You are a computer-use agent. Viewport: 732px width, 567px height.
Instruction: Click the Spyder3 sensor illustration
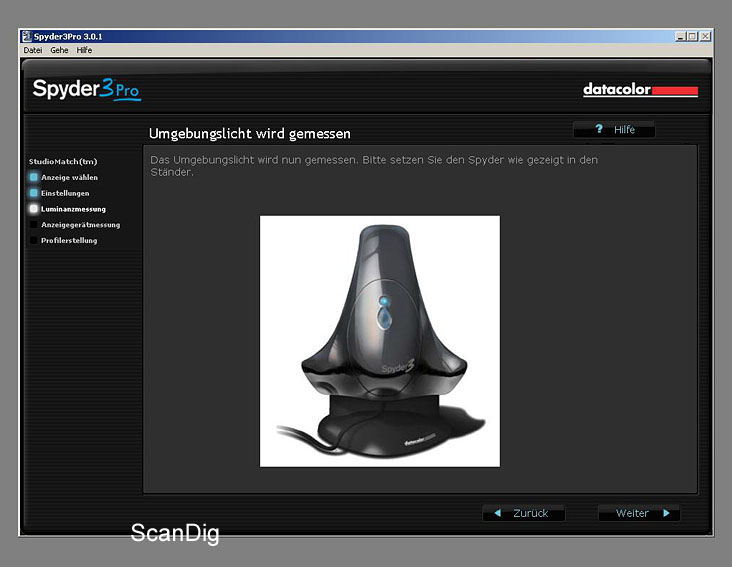tap(380, 341)
